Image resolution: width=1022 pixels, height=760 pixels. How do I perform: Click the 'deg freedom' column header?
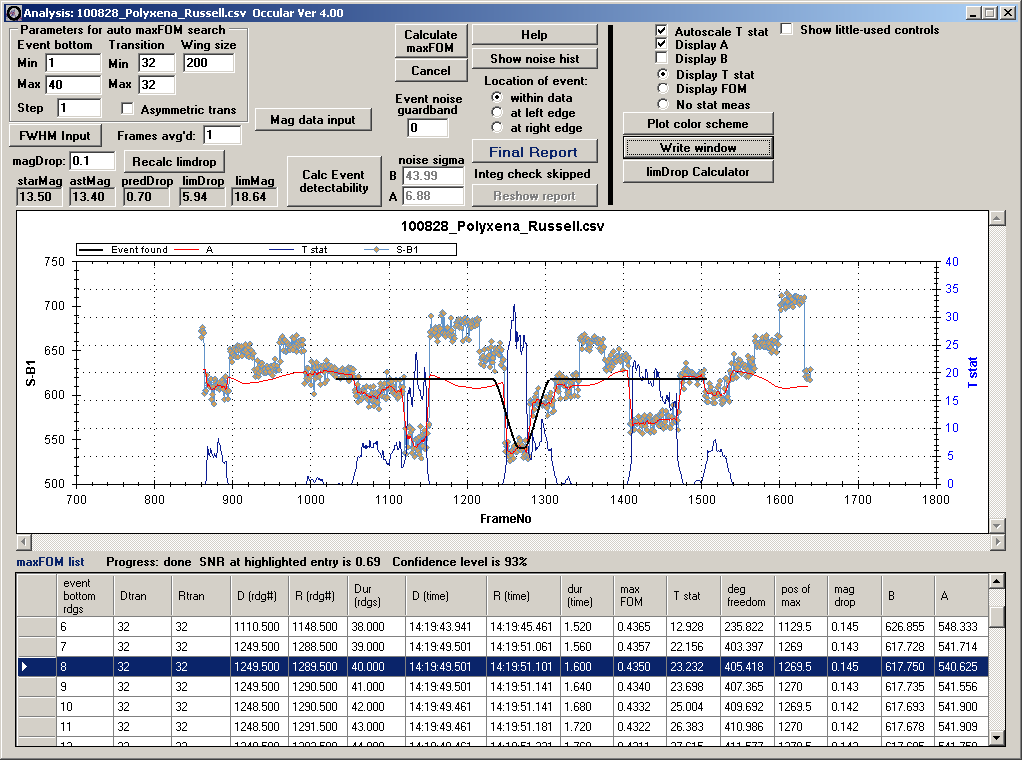pyautogui.click(x=746, y=596)
